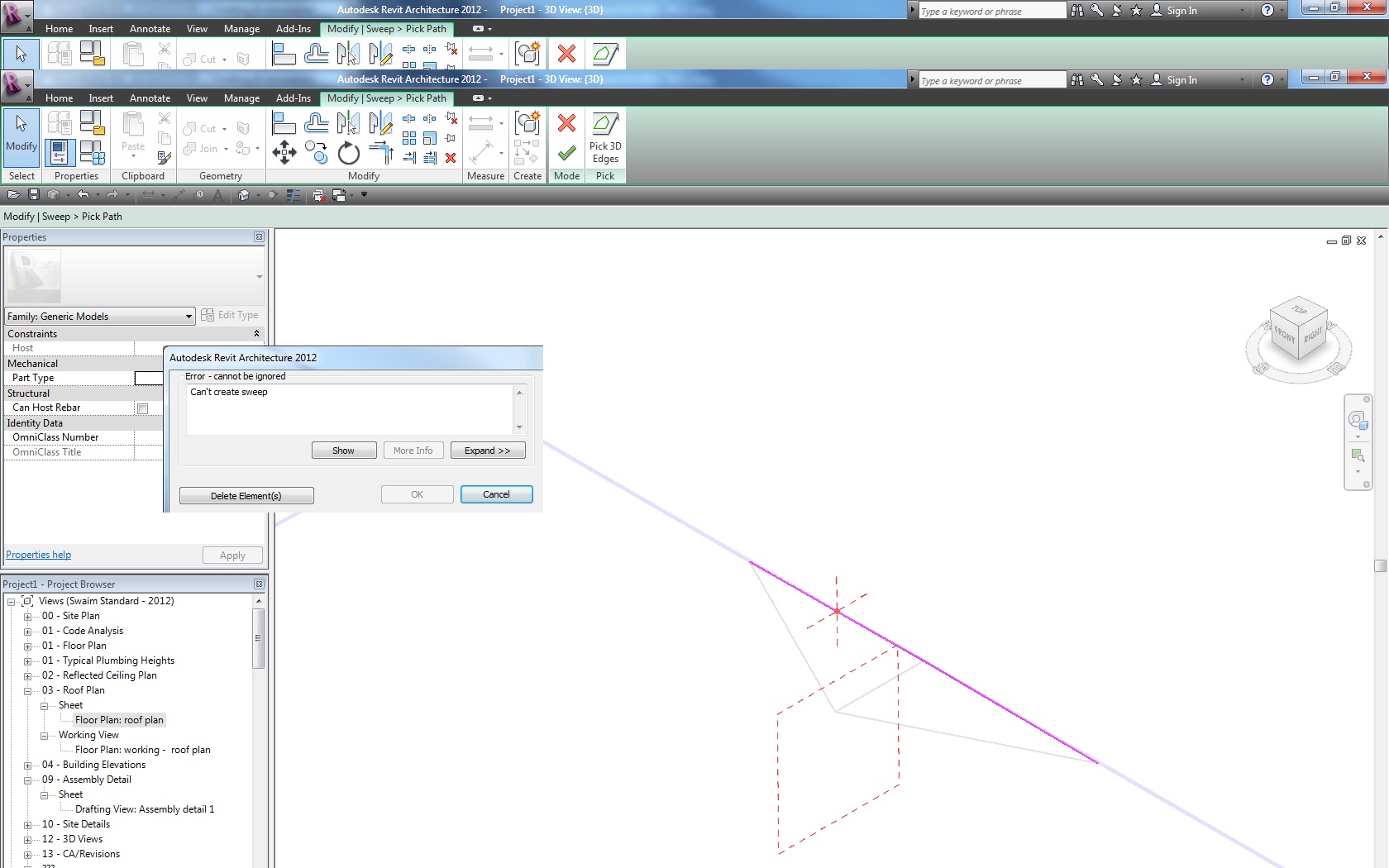Collapse the Constraints section in Properties
The width and height of the screenshot is (1389, 868).
click(256, 334)
